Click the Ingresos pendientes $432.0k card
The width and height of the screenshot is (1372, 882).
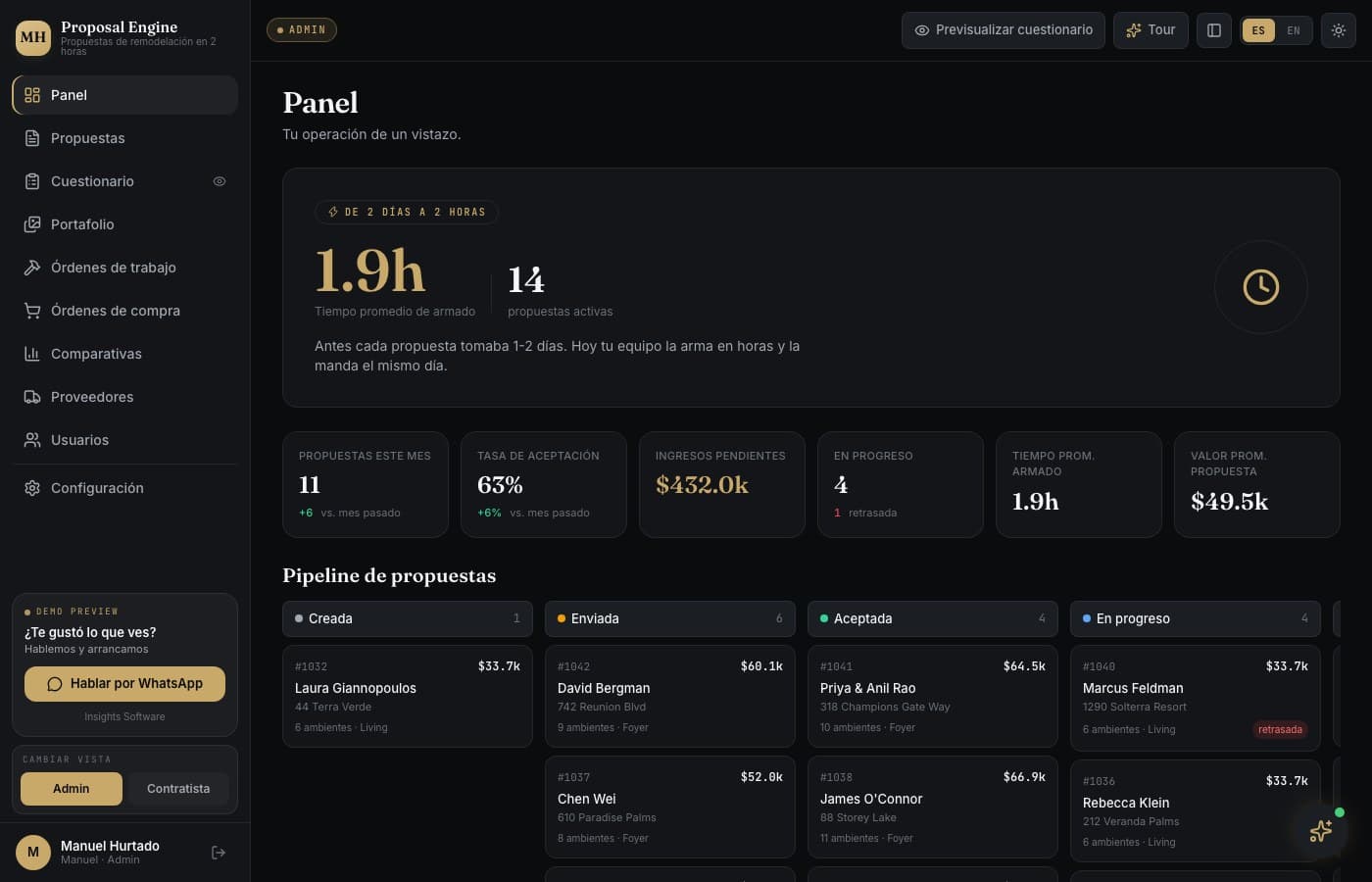[x=722, y=484]
